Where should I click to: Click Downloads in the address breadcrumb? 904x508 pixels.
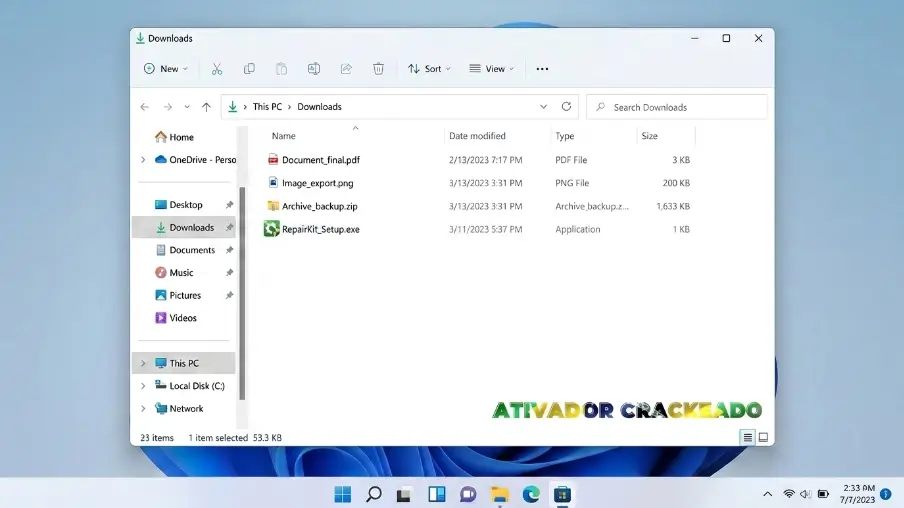(319, 107)
